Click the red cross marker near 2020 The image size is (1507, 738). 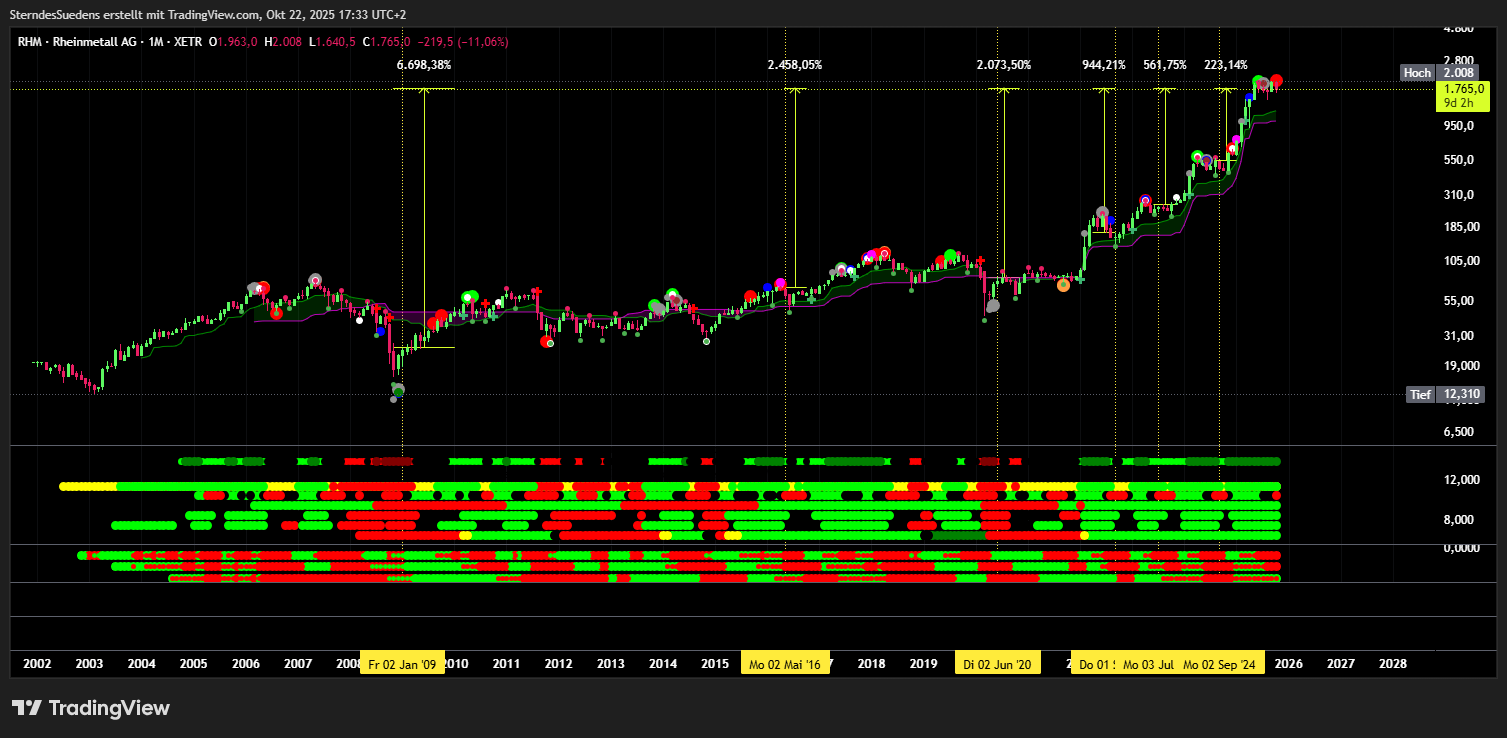(x=981, y=260)
